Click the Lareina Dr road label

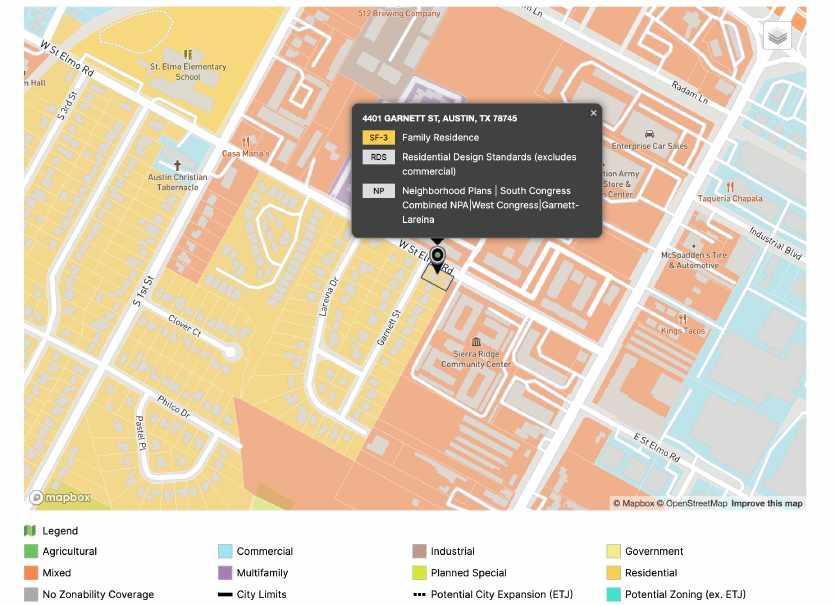point(328,297)
